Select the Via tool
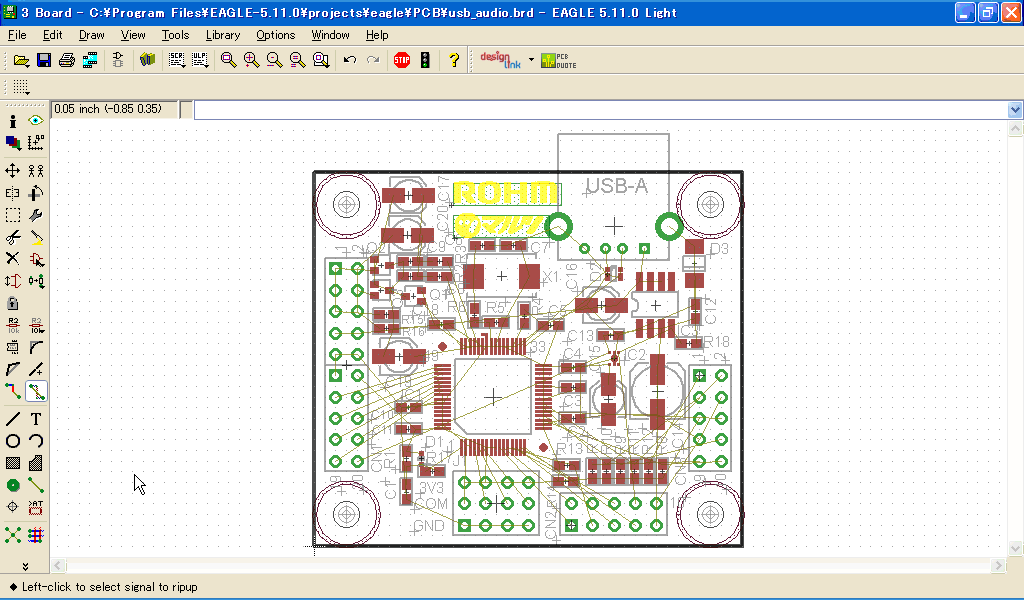This screenshot has width=1024, height=600. pyautogui.click(x=13, y=485)
